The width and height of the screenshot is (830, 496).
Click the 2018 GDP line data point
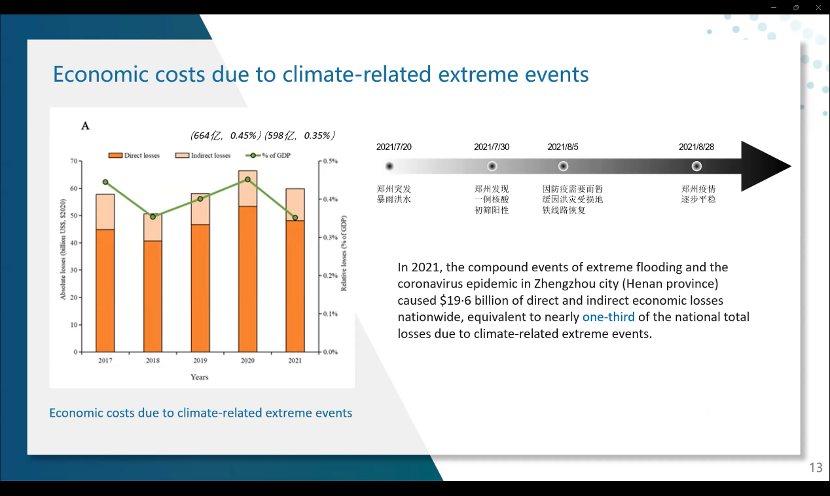pos(153,216)
